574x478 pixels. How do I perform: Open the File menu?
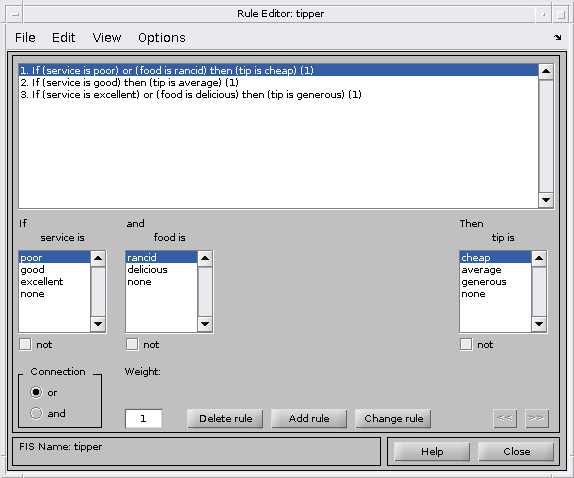click(x=25, y=38)
